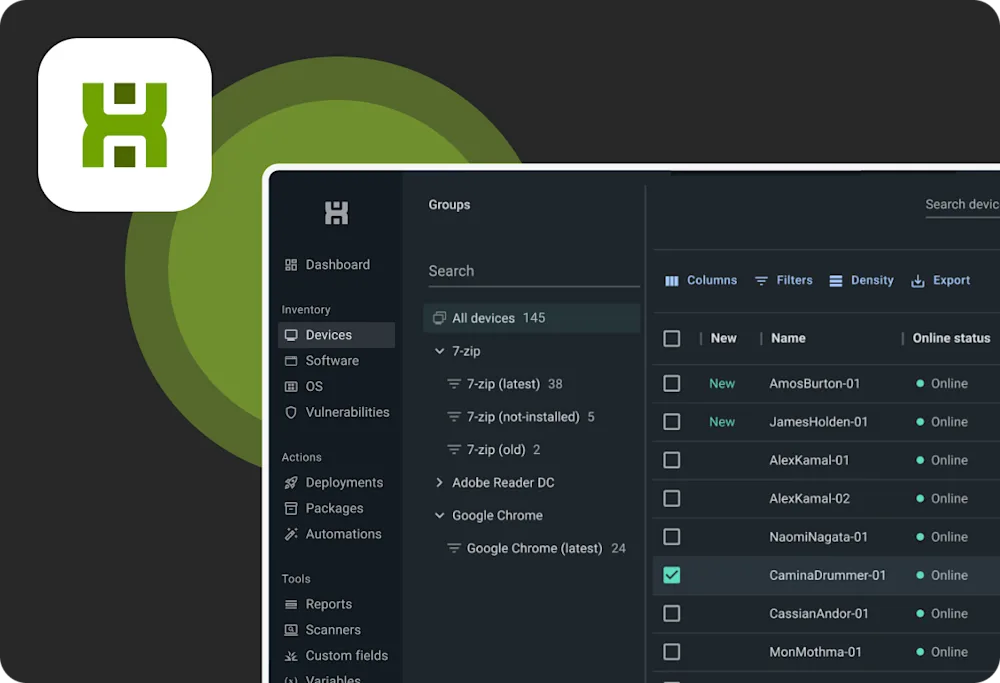Click the Reports icon
Image resolution: width=1000 pixels, height=683 pixels.
(291, 605)
